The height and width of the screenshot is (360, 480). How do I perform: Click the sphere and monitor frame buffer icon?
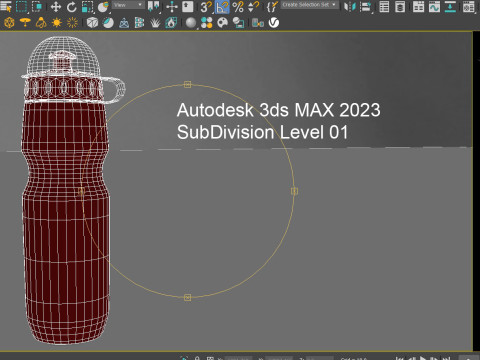coord(238,23)
